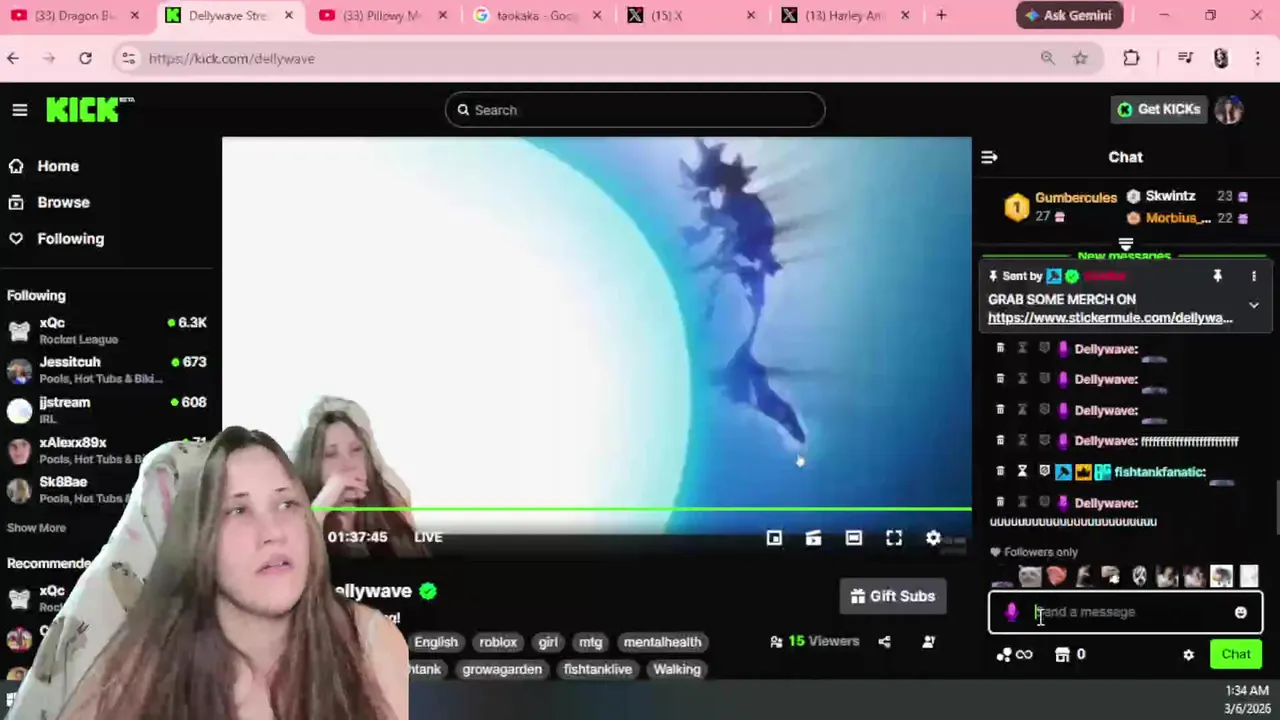
Task: Collapse chat with the panel toggle icon
Action: (989, 157)
